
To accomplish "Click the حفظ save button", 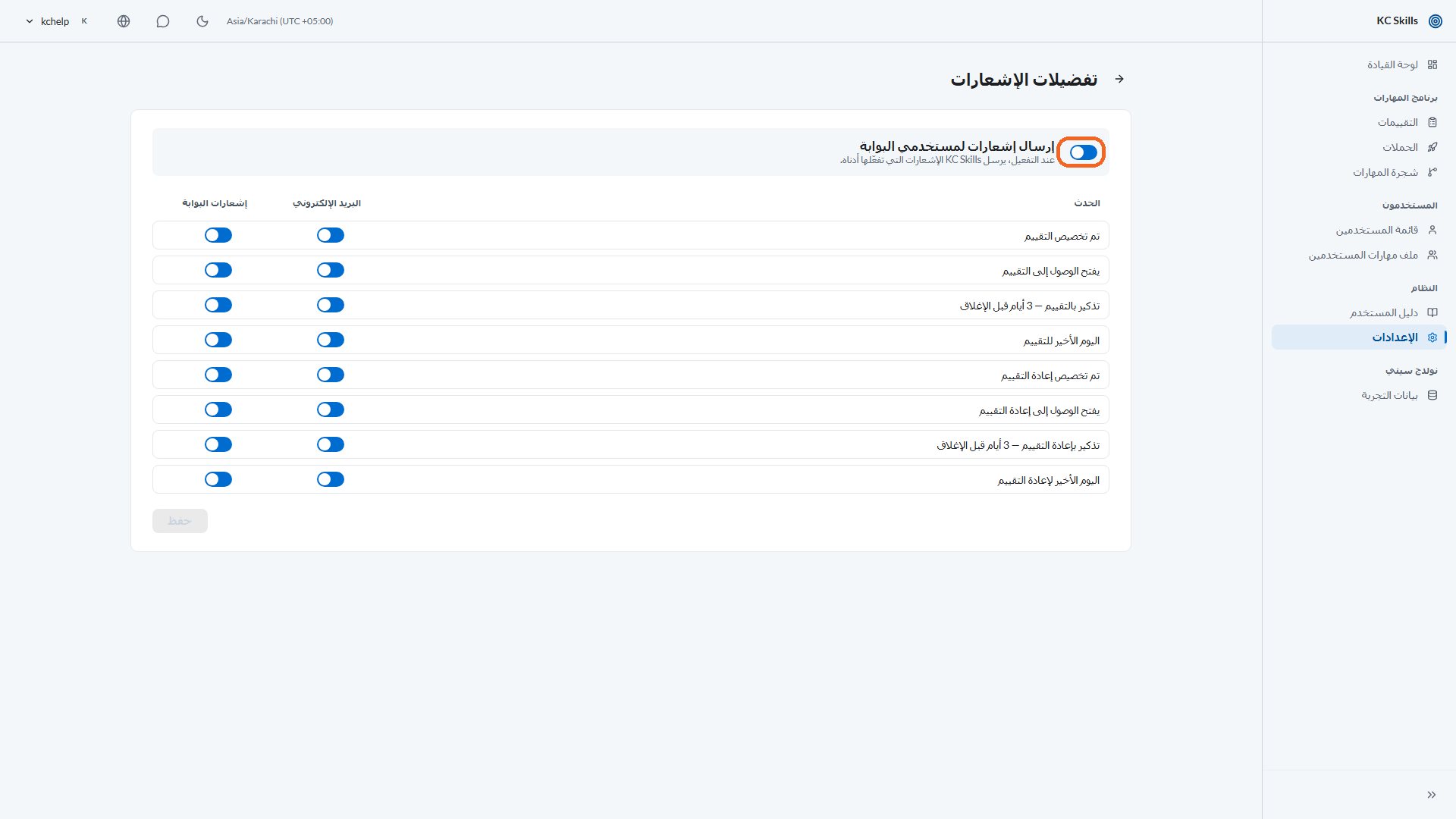I will (x=180, y=521).
